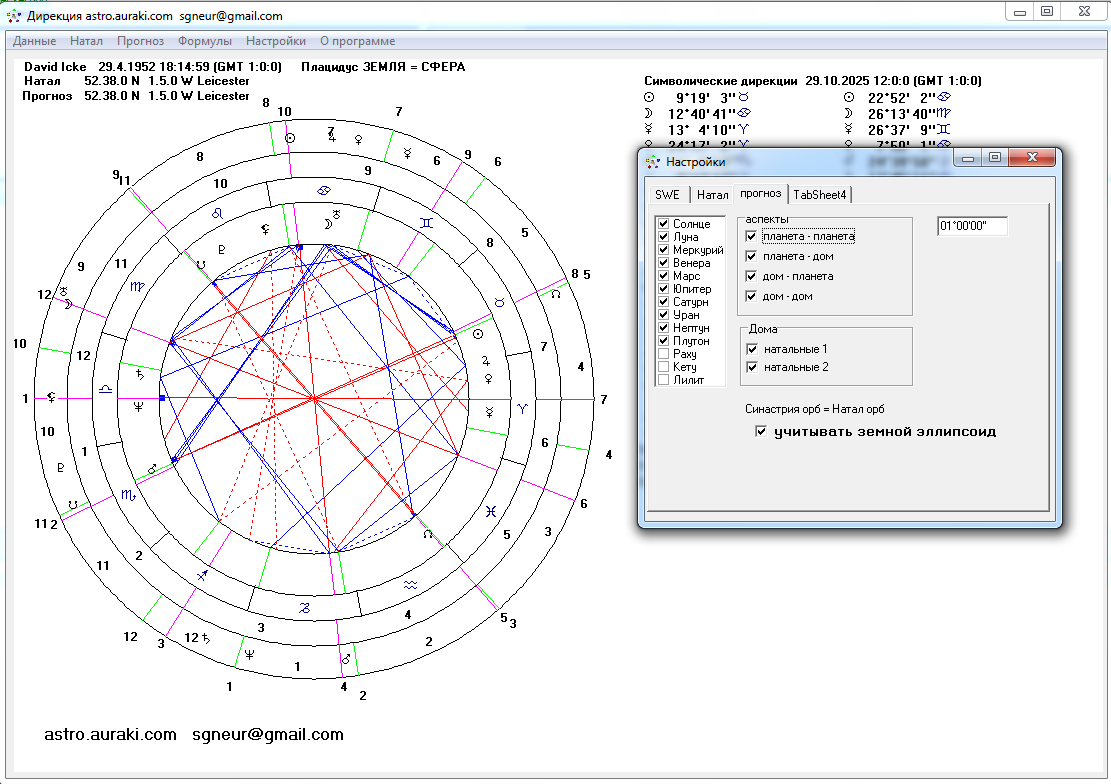Open the Данные menu
Viewport: 1111px width, 784px height.
(34, 41)
